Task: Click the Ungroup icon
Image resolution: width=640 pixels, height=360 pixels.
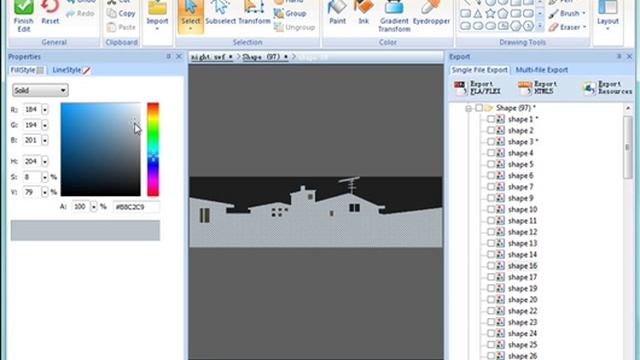Action: [279, 27]
